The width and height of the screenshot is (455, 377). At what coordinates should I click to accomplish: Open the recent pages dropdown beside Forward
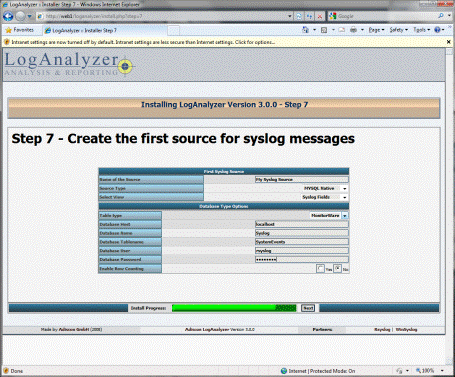click(29, 16)
